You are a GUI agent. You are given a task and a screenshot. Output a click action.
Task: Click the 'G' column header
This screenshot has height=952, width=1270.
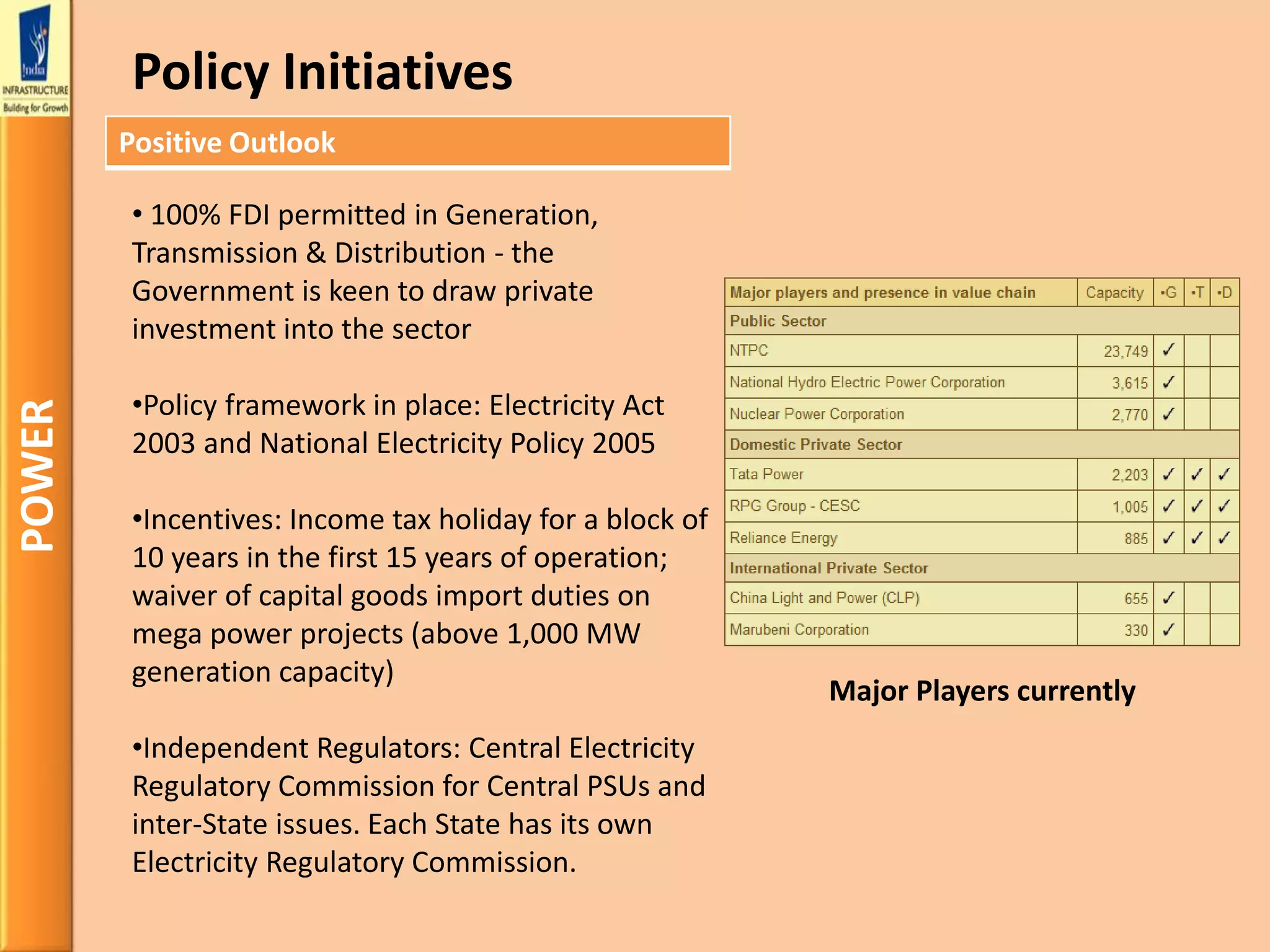tap(1168, 293)
